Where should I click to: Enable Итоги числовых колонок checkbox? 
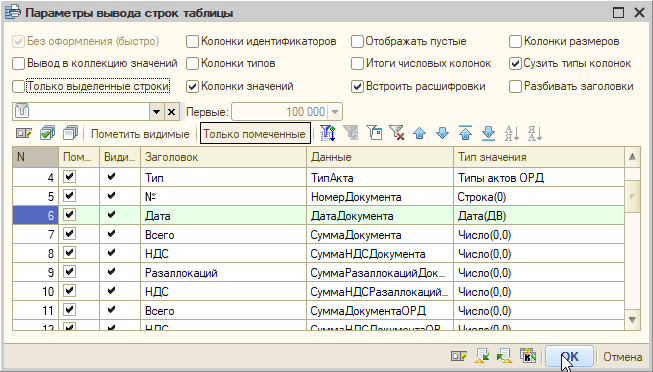[x=357, y=64]
